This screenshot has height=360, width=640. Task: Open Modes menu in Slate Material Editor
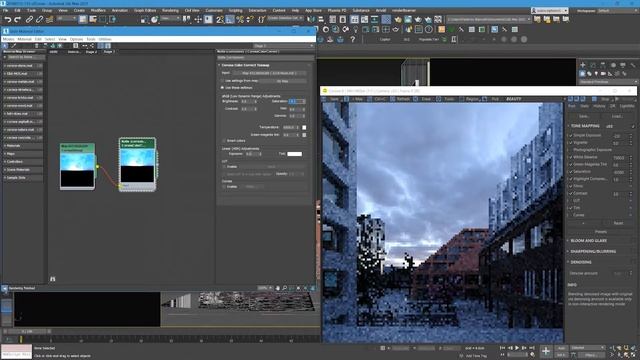(8, 39)
